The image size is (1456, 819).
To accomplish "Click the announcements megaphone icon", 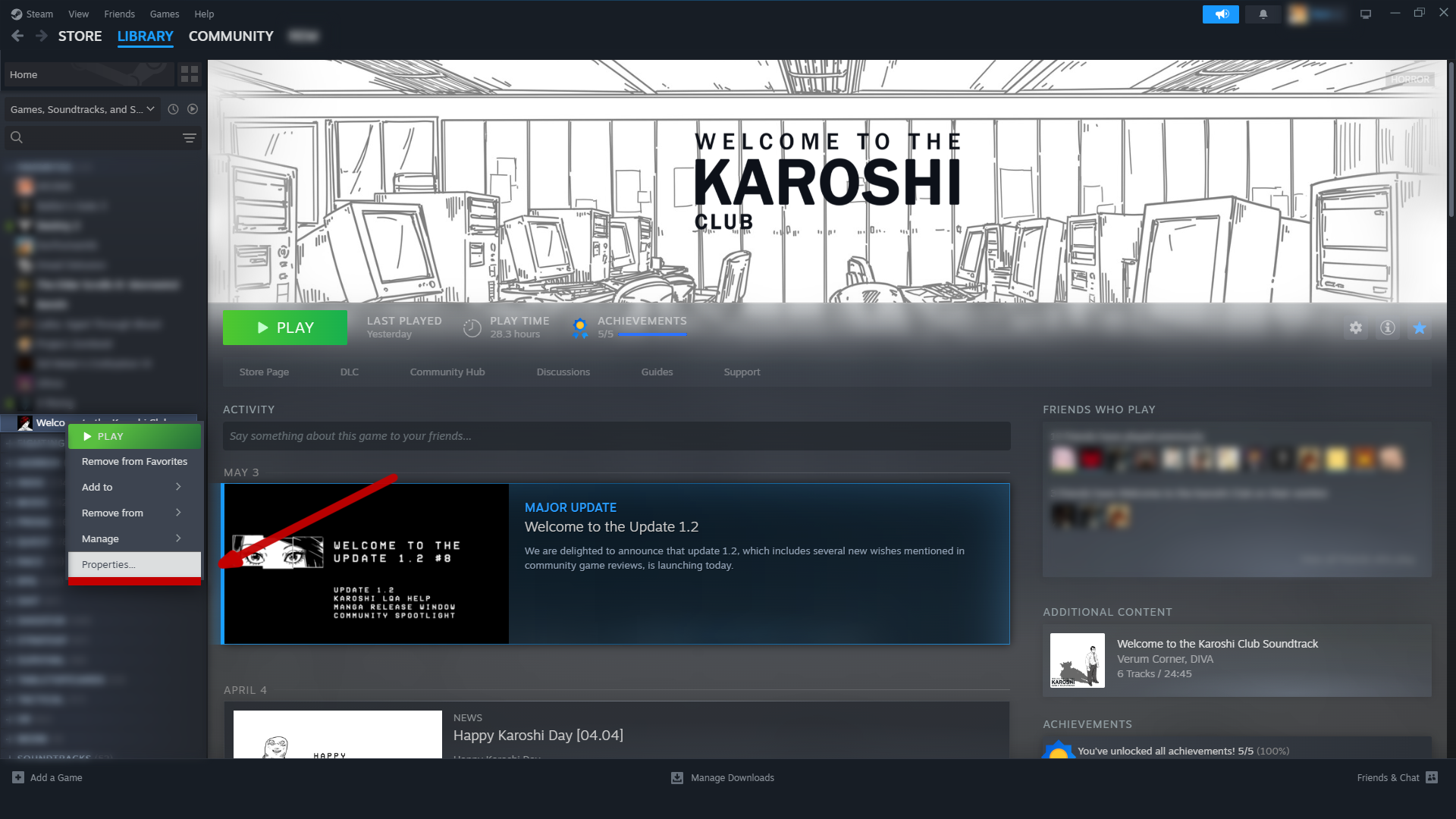I will click(1220, 14).
